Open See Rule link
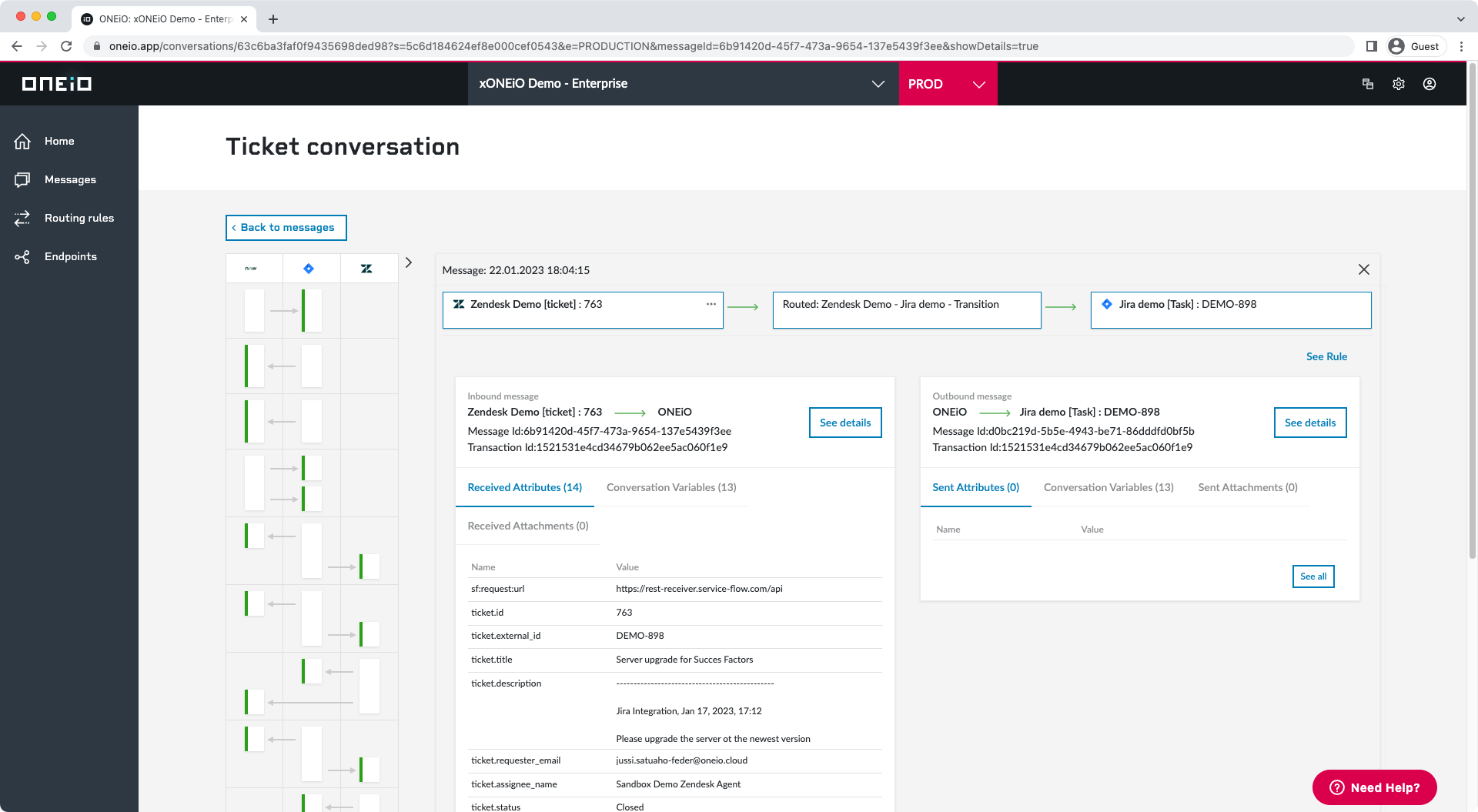1478x812 pixels. (x=1326, y=356)
